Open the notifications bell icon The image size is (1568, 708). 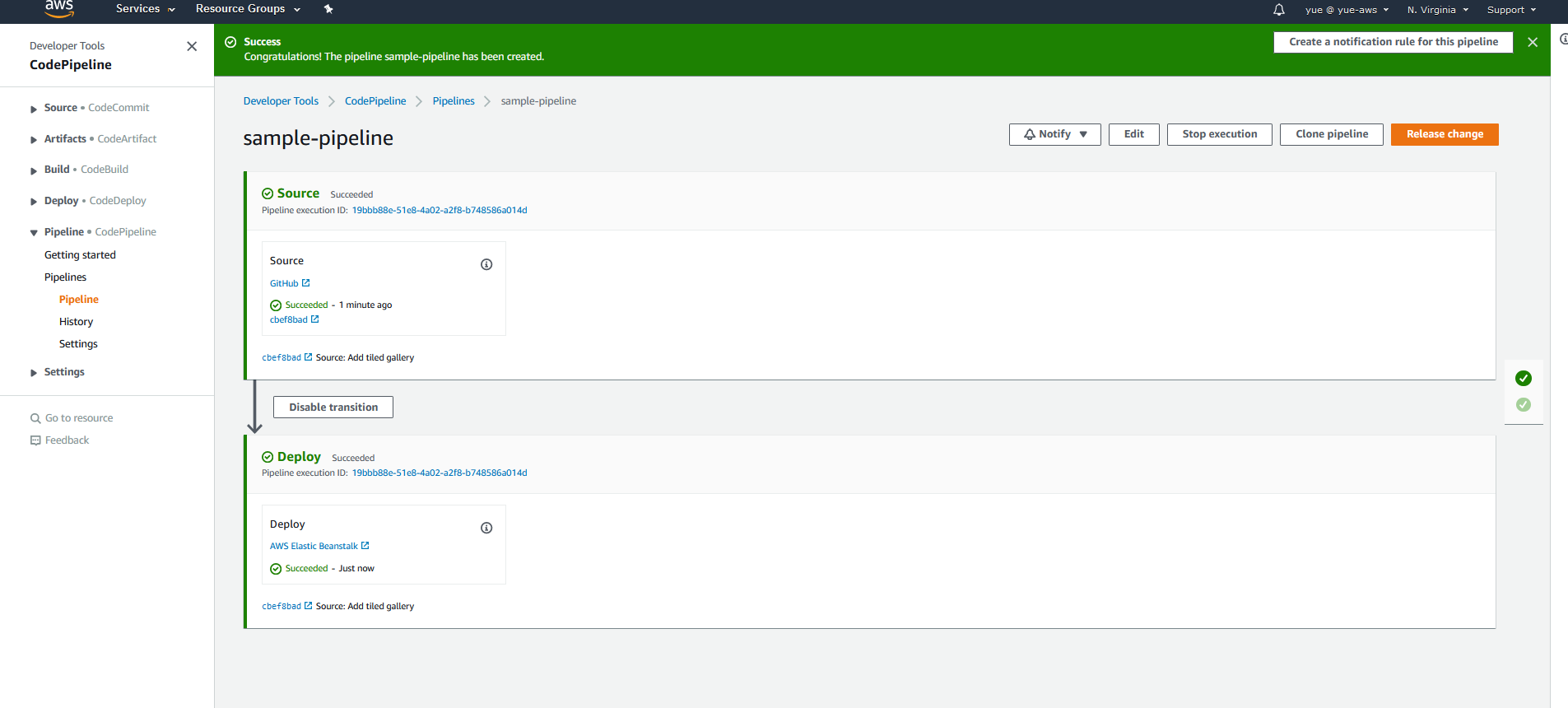pyautogui.click(x=1279, y=10)
